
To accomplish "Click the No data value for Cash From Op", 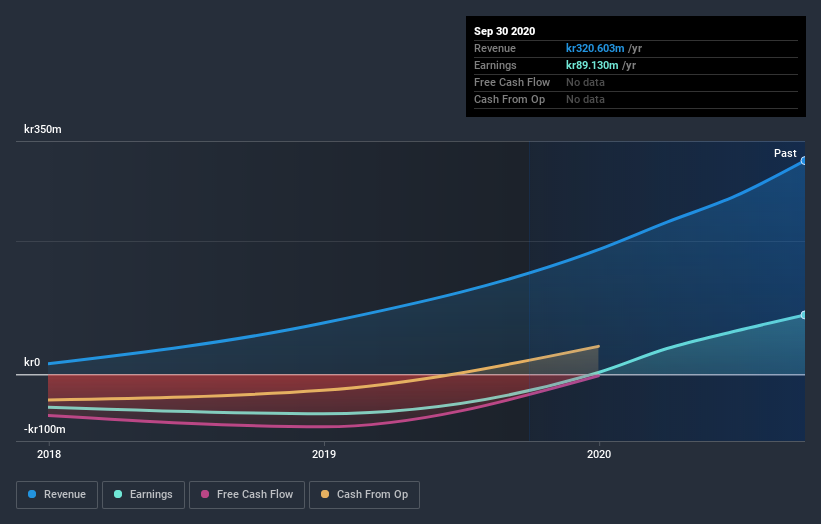I will point(585,99).
